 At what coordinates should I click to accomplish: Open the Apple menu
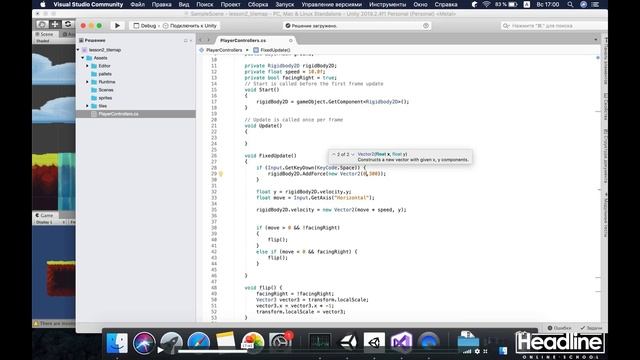(42, 4)
